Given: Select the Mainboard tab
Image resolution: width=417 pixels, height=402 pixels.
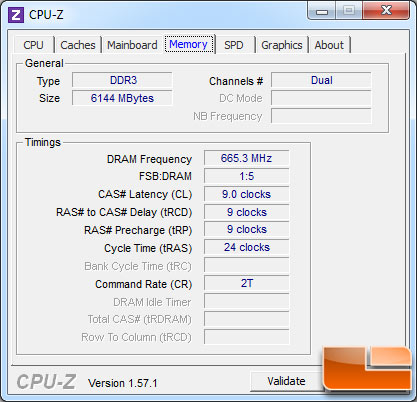Looking at the screenshot, I should point(132,45).
